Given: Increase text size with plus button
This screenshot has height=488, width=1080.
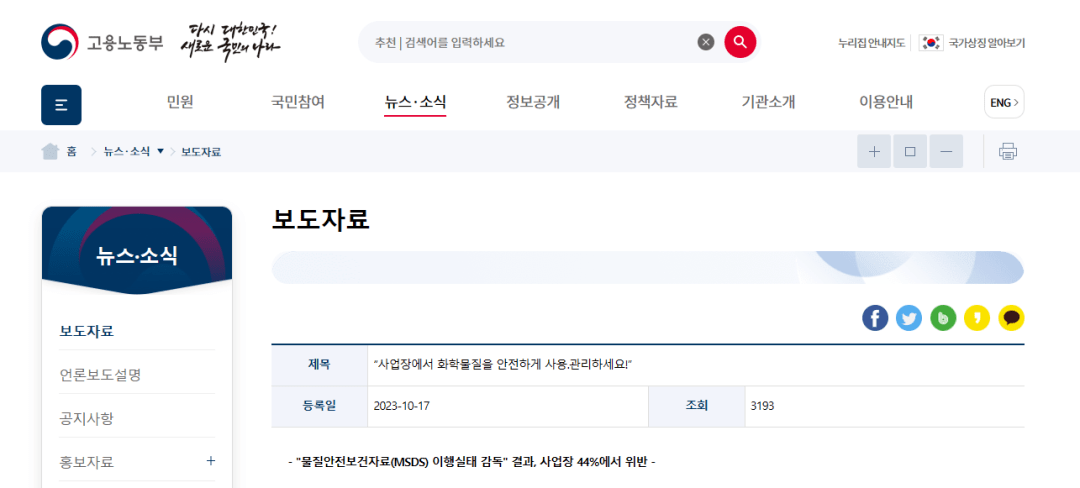Looking at the screenshot, I should pyautogui.click(x=874, y=151).
